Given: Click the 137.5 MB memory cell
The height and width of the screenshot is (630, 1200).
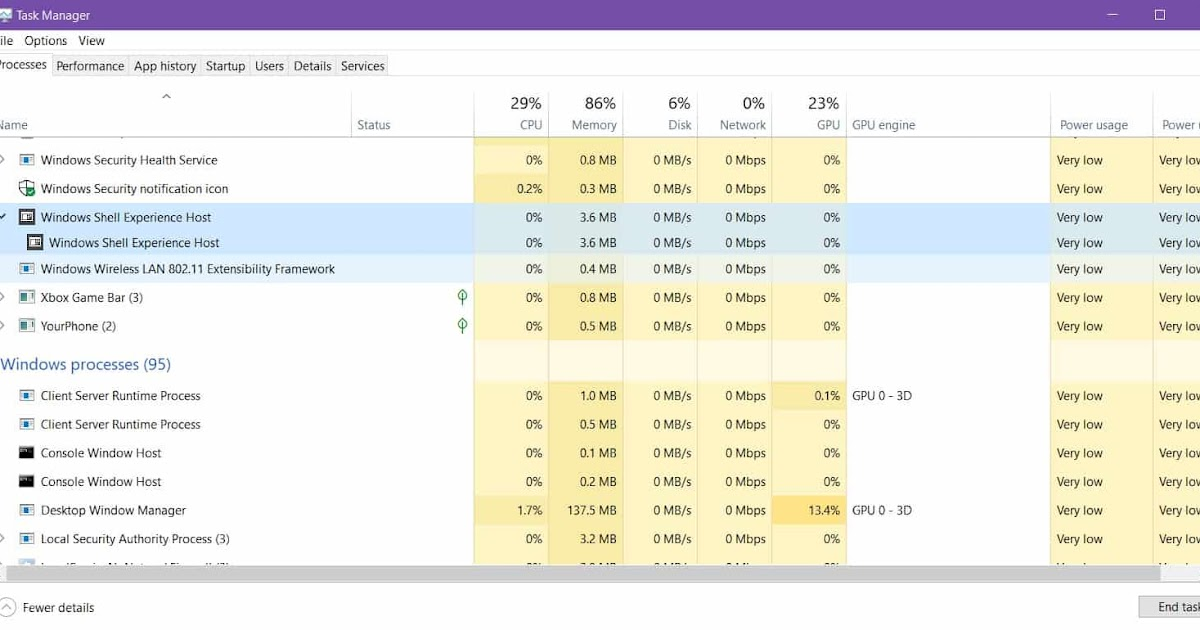Looking at the screenshot, I should 586,510.
